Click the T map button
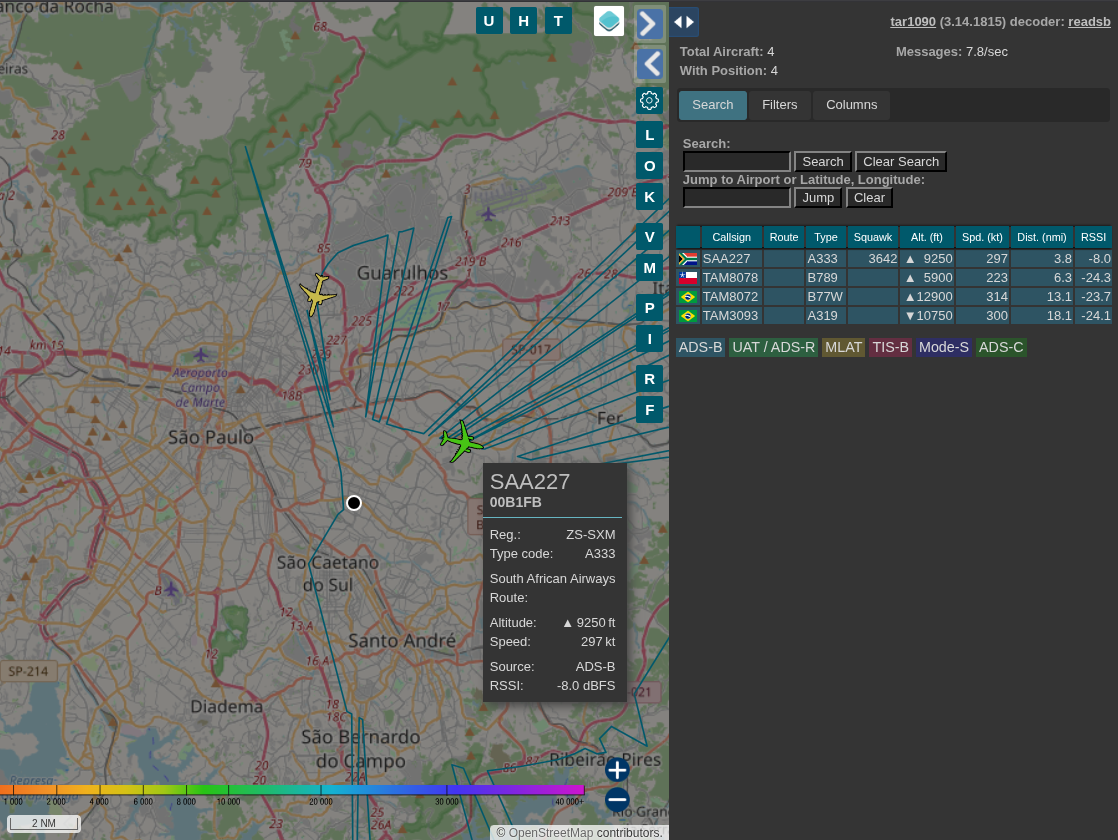Screen dimensions: 1118x840 click(x=558, y=21)
